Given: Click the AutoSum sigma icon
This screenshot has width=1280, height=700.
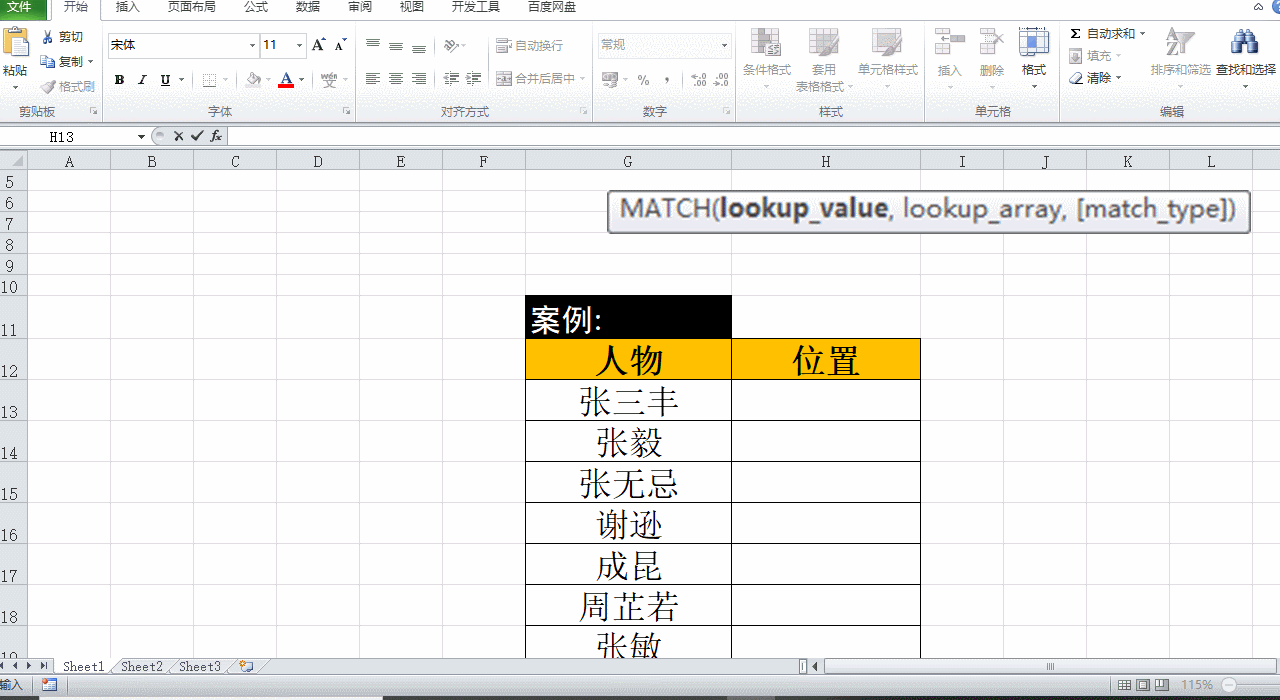Looking at the screenshot, I should coord(1075,33).
